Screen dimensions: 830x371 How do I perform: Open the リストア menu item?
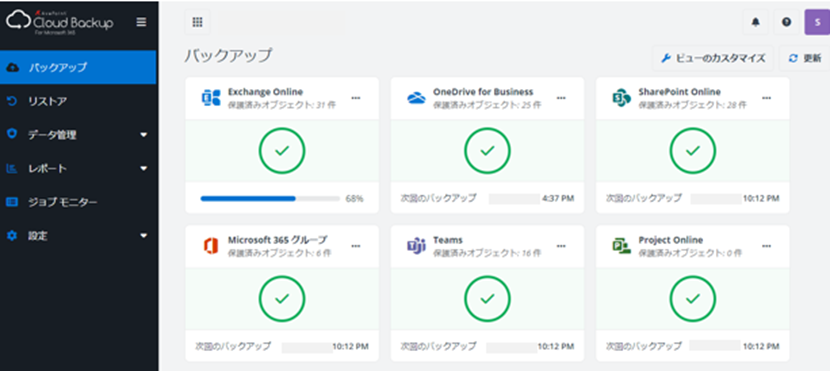pyautogui.click(x=78, y=101)
